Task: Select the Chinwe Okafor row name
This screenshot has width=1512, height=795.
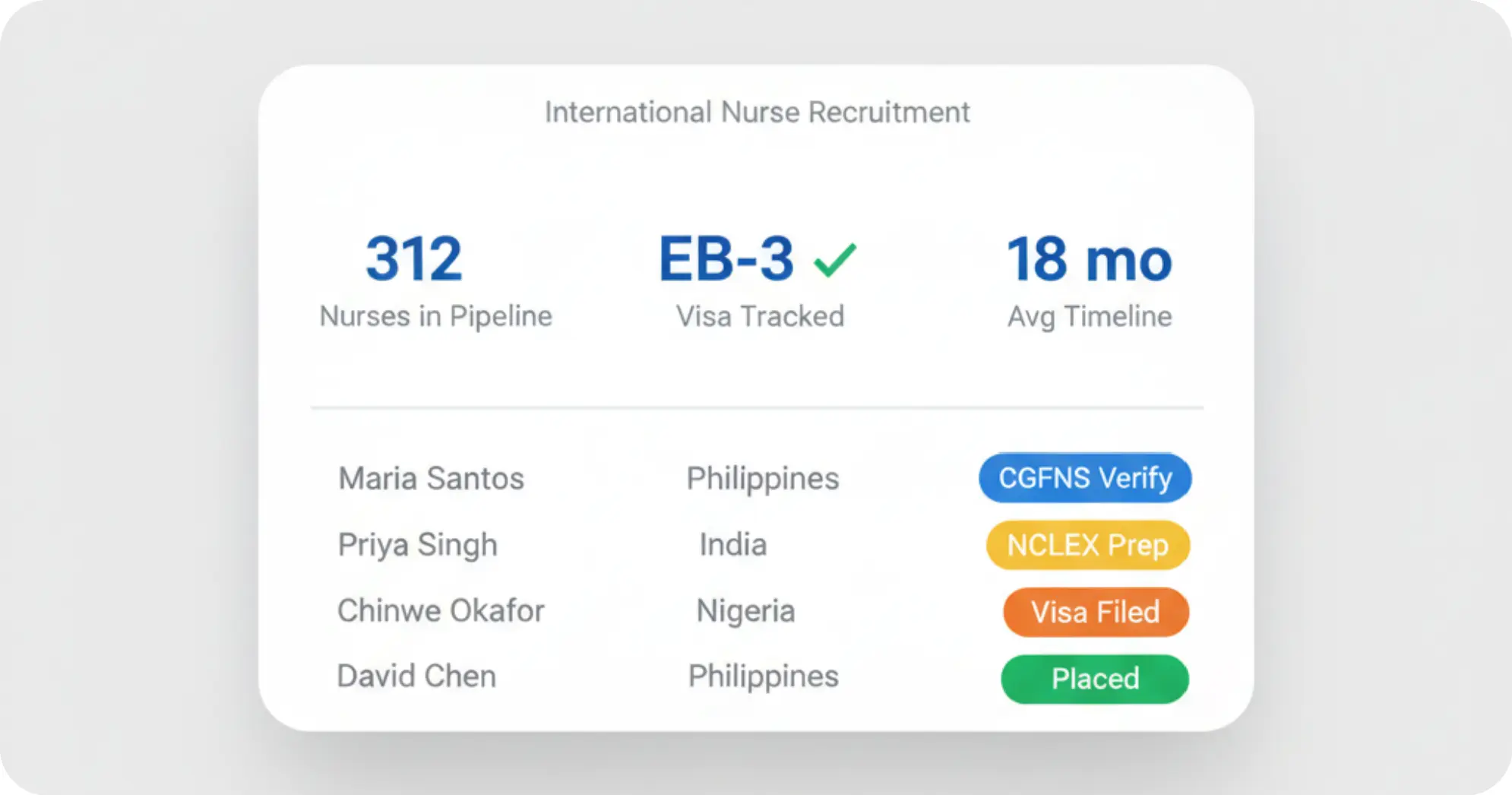Action: click(x=441, y=610)
